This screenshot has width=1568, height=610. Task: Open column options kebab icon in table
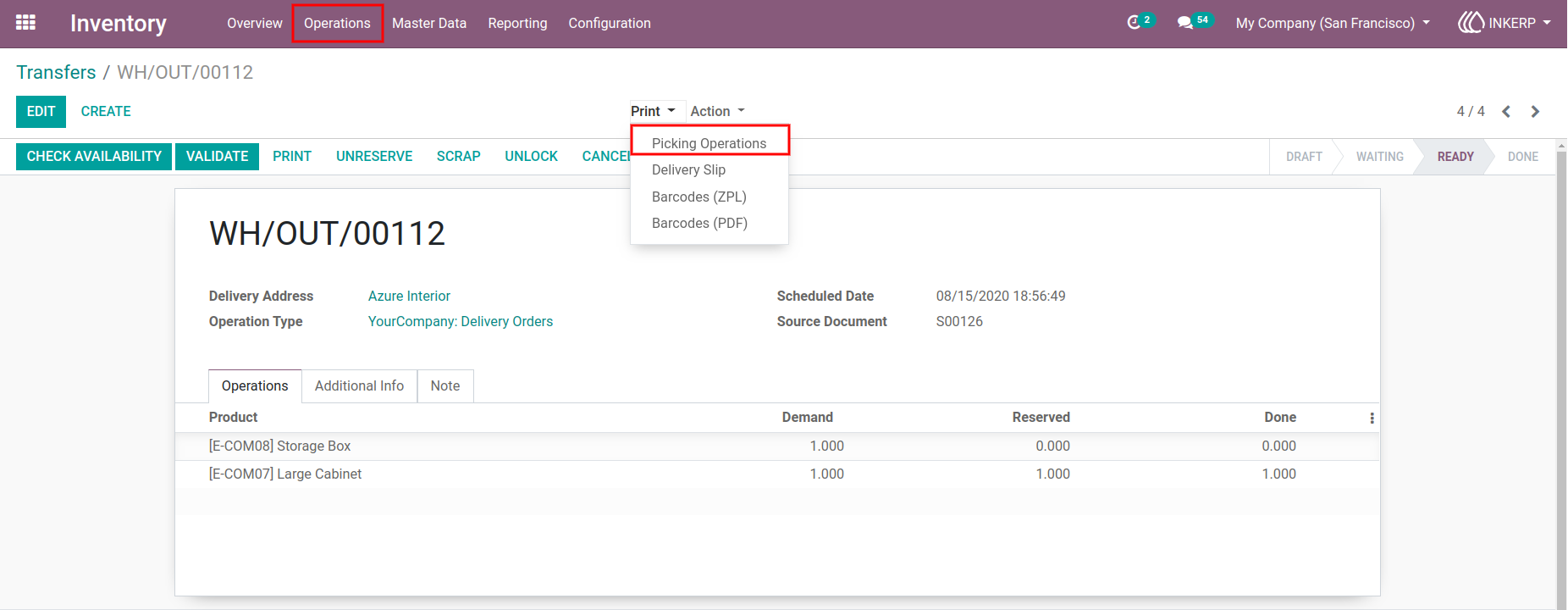pos(1372,418)
